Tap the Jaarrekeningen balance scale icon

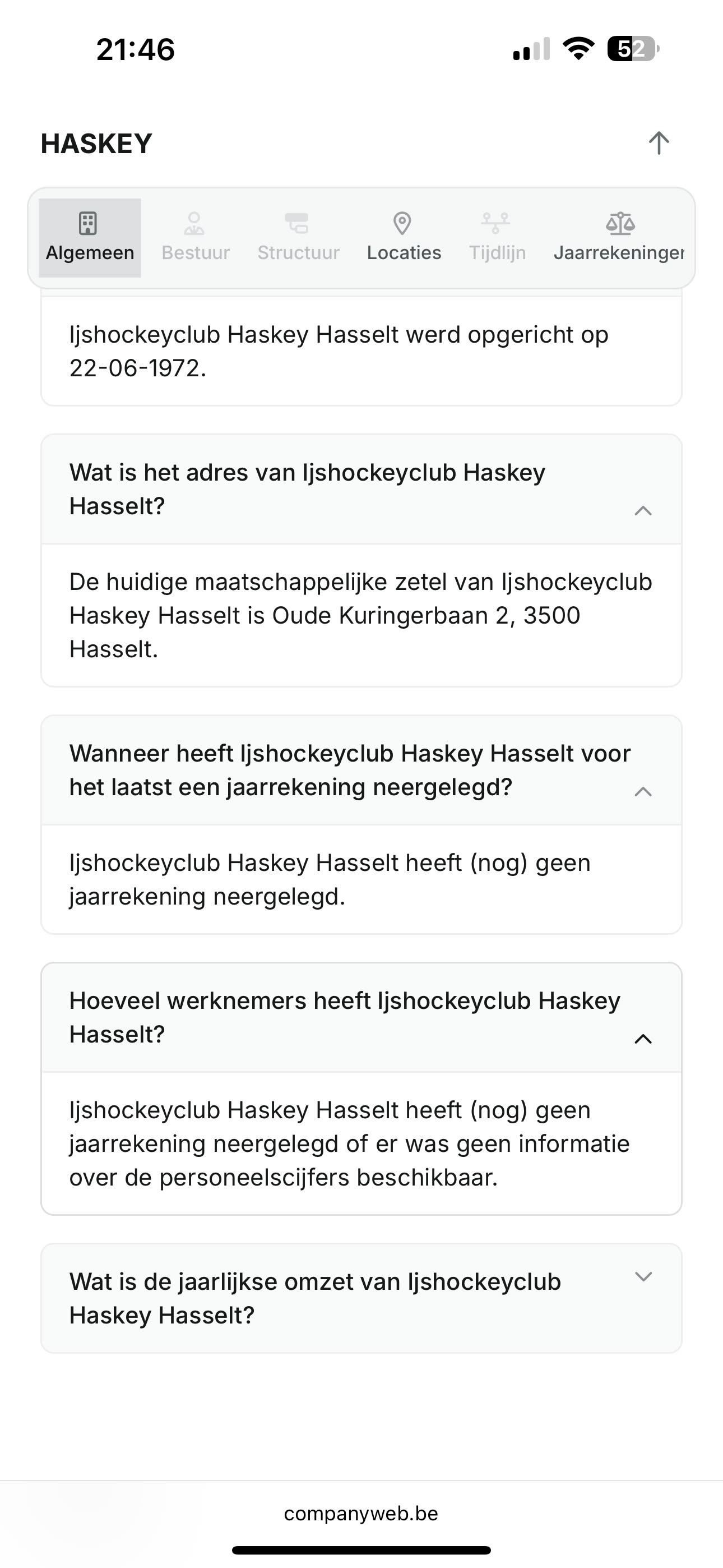point(620,223)
